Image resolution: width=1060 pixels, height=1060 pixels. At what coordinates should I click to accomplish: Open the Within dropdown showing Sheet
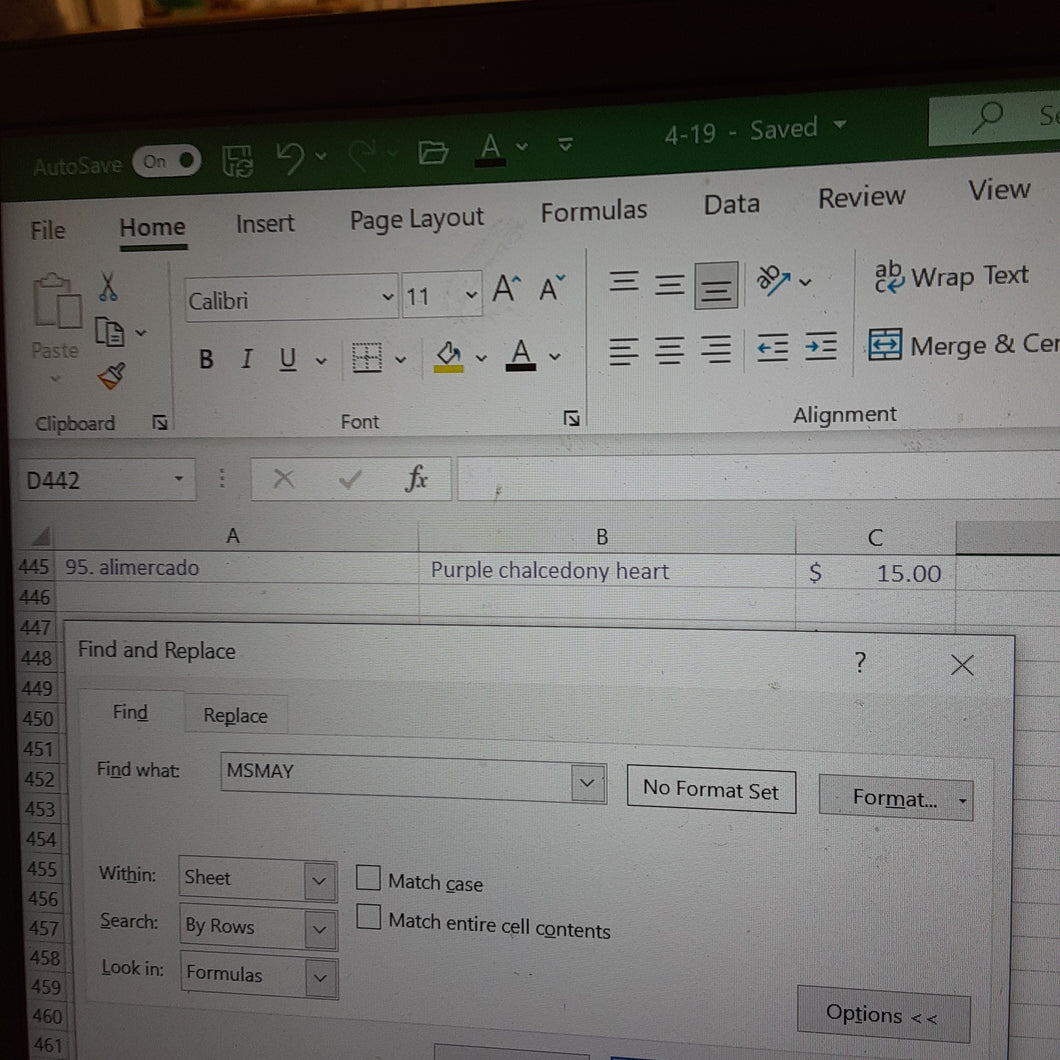point(258,879)
